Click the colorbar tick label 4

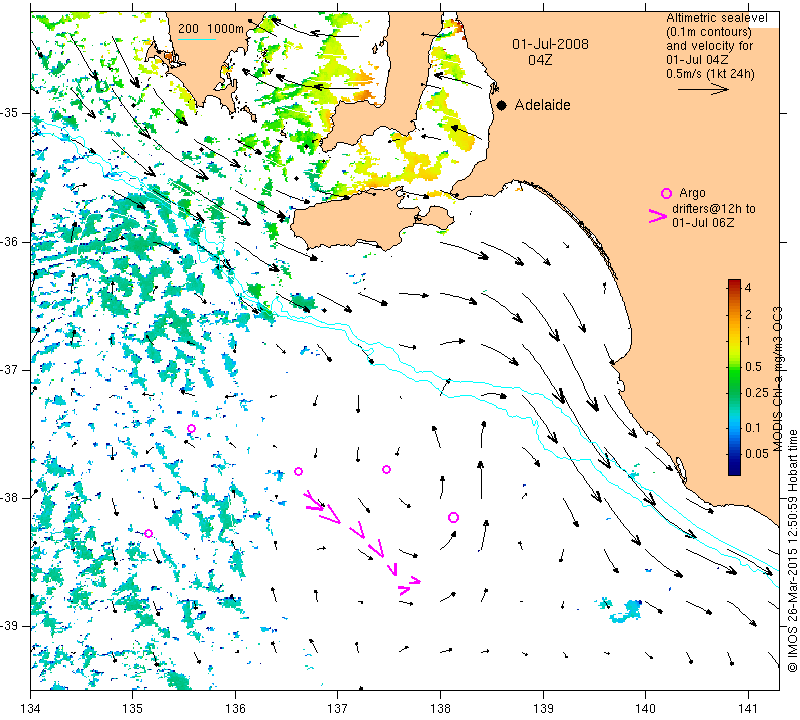point(748,287)
